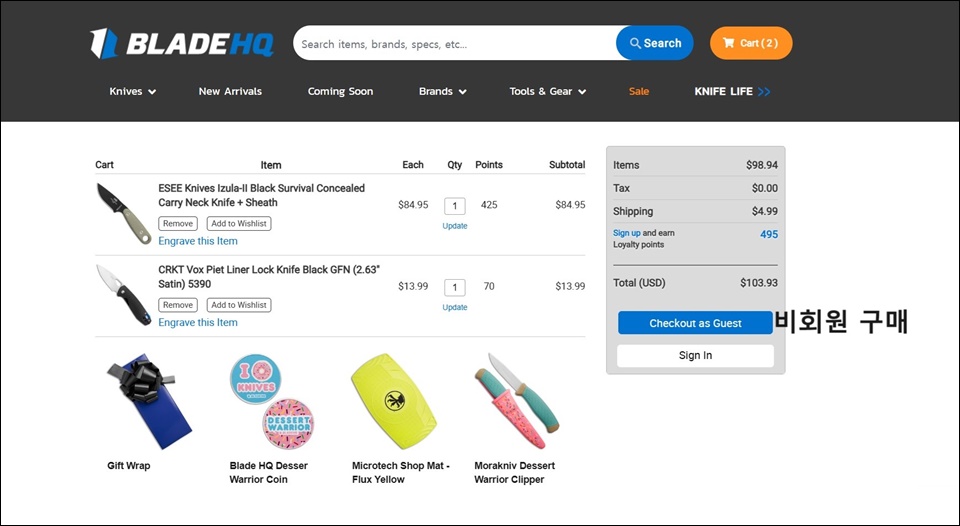Click the blue Search button

(655, 43)
